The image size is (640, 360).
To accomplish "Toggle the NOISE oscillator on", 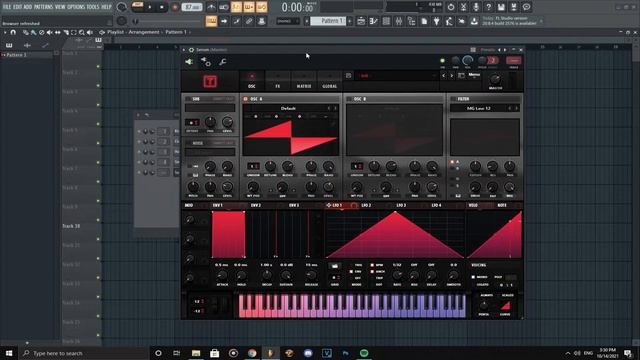I will (x=188, y=143).
